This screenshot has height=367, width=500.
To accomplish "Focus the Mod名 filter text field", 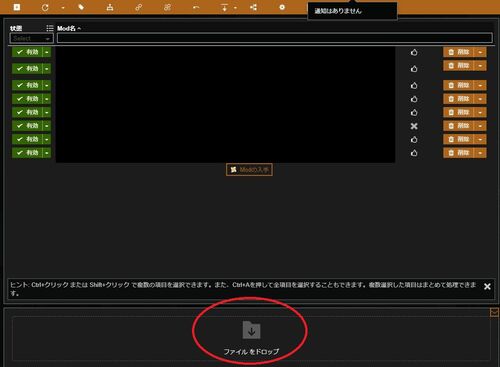I will [x=275, y=38].
